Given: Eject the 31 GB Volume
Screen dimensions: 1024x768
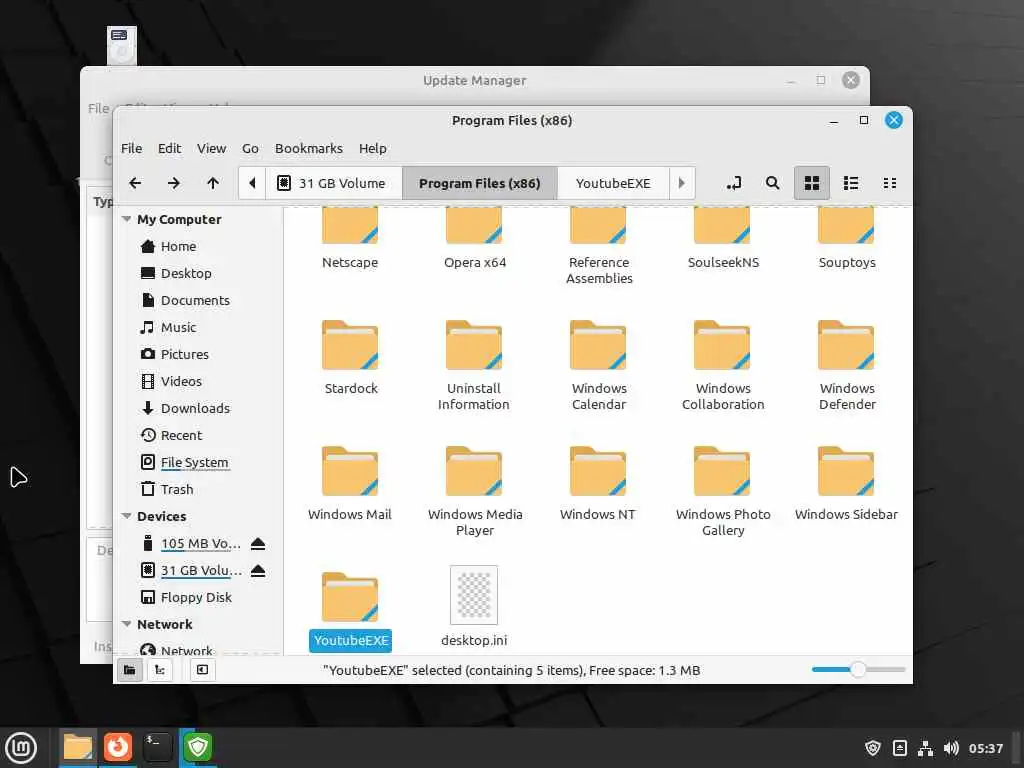Looking at the screenshot, I should pos(258,571).
